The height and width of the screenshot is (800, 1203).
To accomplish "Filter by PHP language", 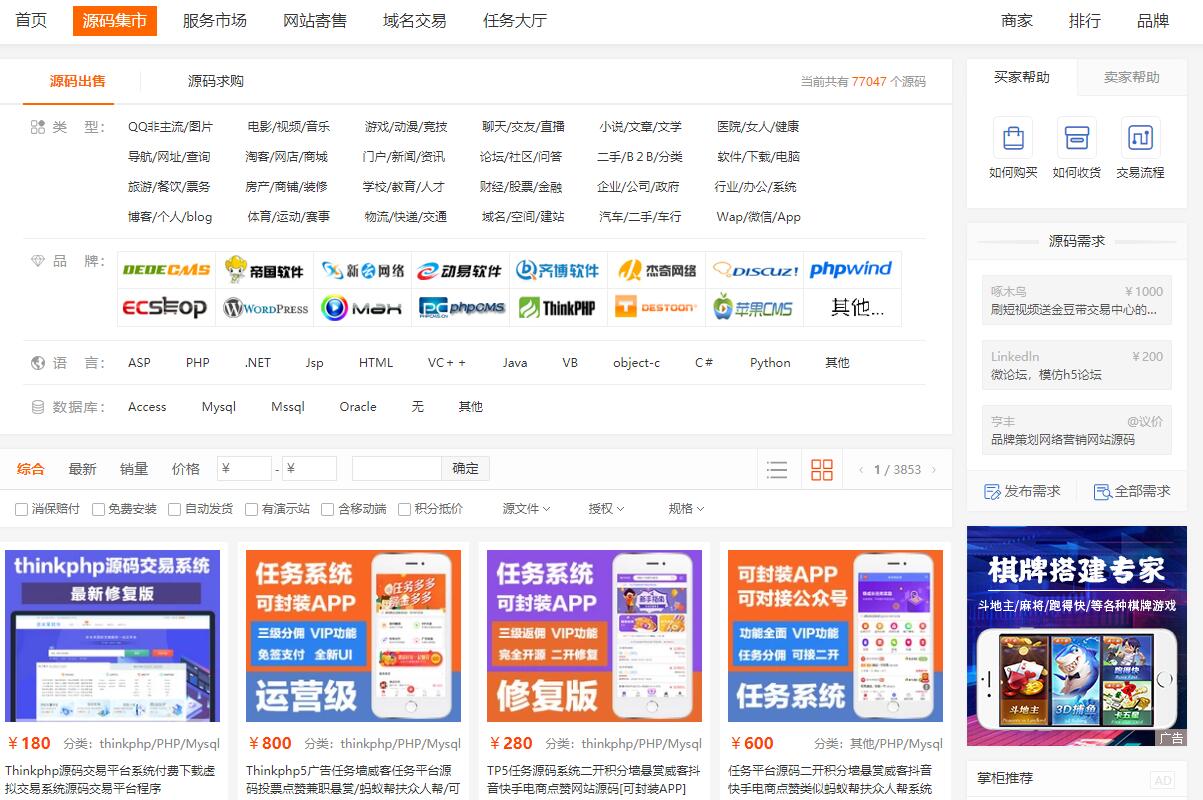I will 198,363.
